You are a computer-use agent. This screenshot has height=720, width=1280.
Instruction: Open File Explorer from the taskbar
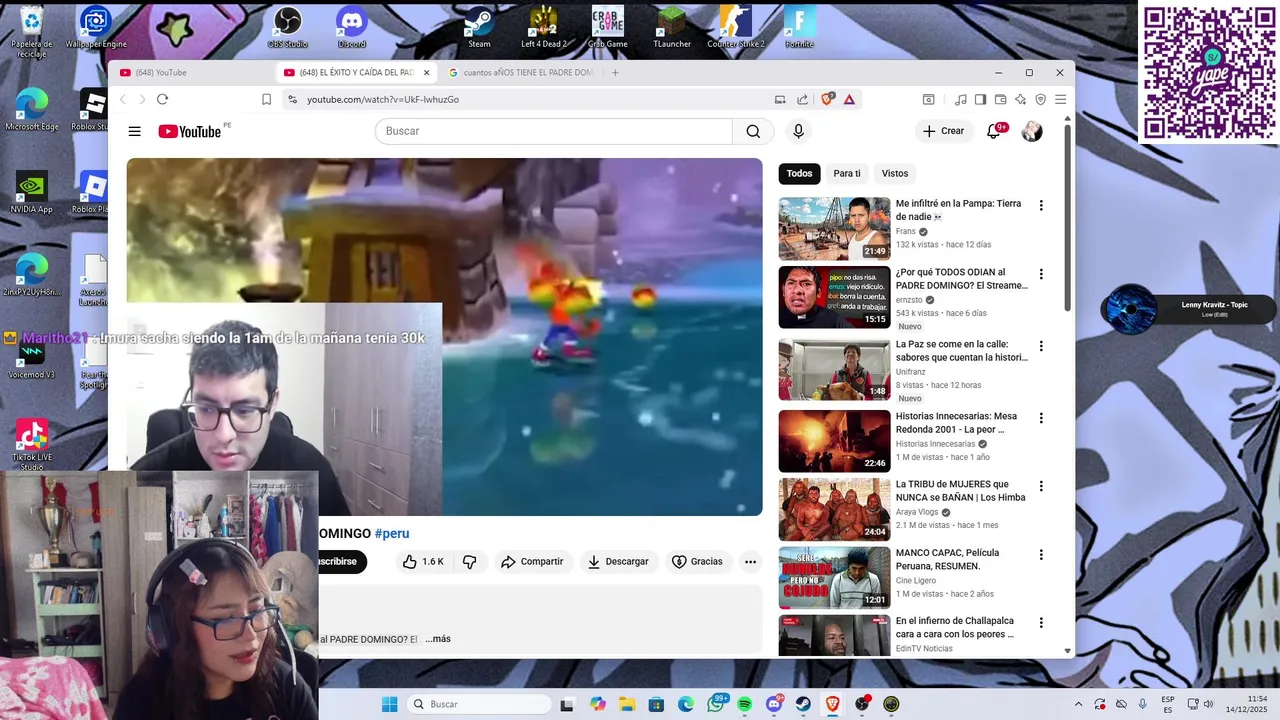pos(627,704)
